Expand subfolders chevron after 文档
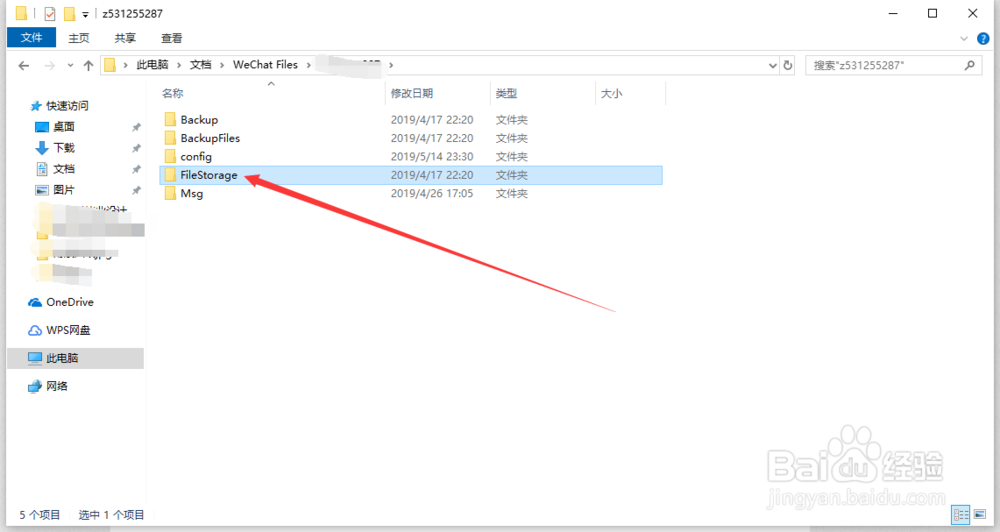Viewport: 1000px width, 532px height. click(222, 65)
